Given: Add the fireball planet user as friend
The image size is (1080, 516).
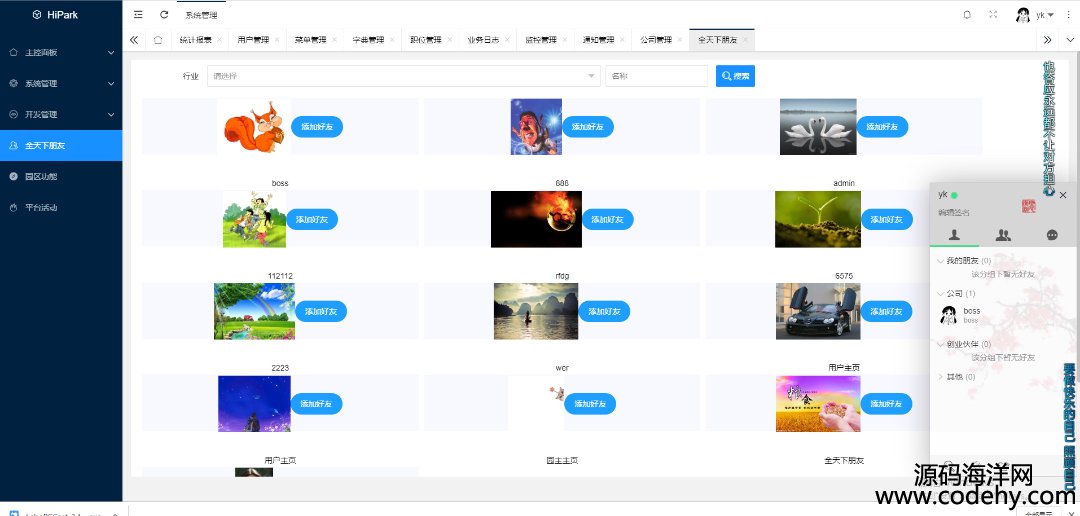Looking at the screenshot, I should [x=608, y=219].
